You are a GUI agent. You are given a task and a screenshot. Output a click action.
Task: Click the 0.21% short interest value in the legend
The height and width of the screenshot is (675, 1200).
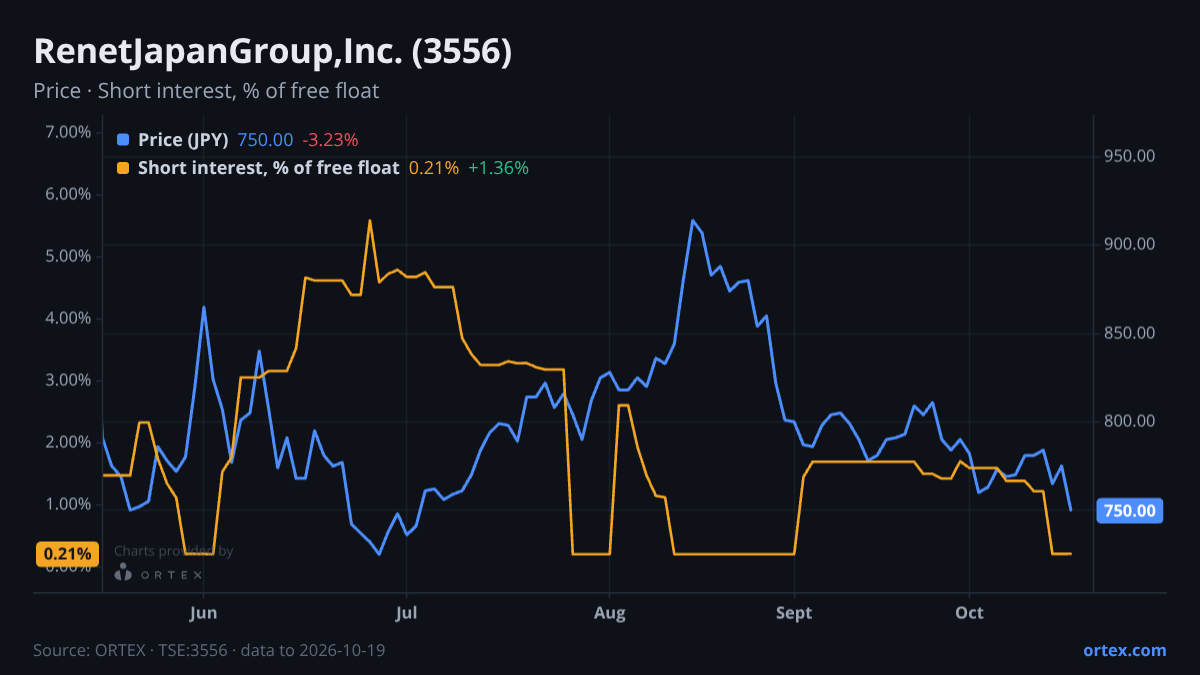click(x=434, y=168)
